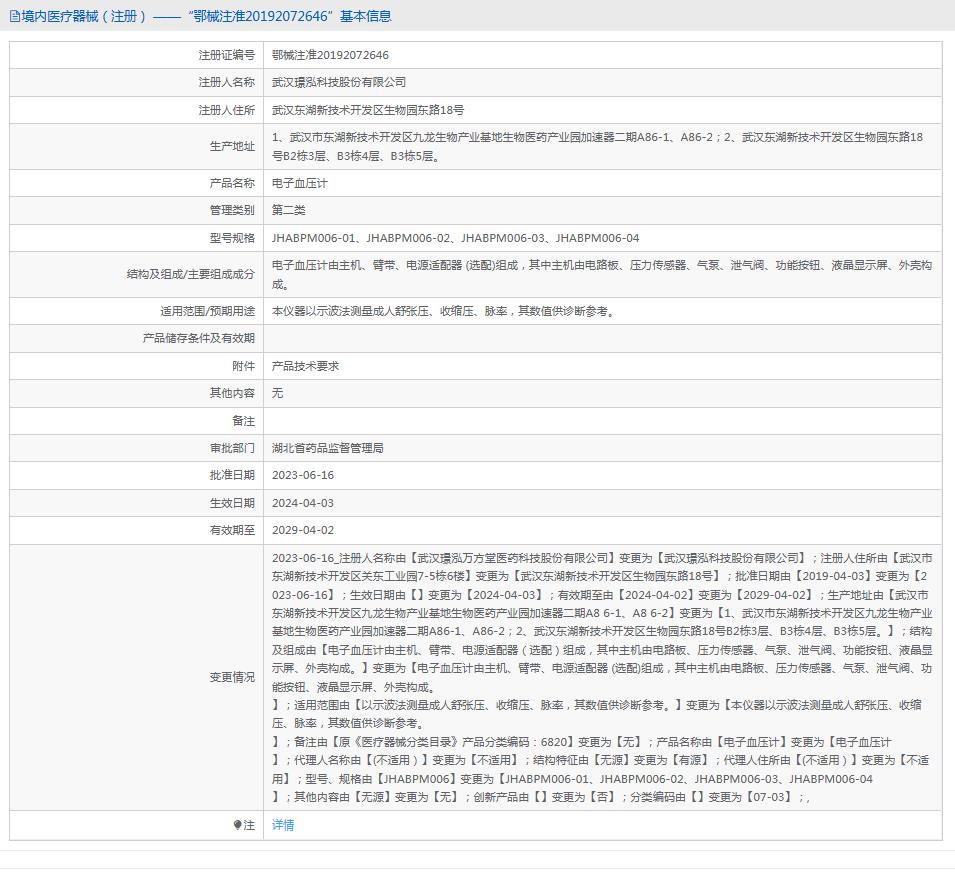The image size is (955, 873).
Task: Select the product name 电子血压计 cell
Action: coord(299,184)
